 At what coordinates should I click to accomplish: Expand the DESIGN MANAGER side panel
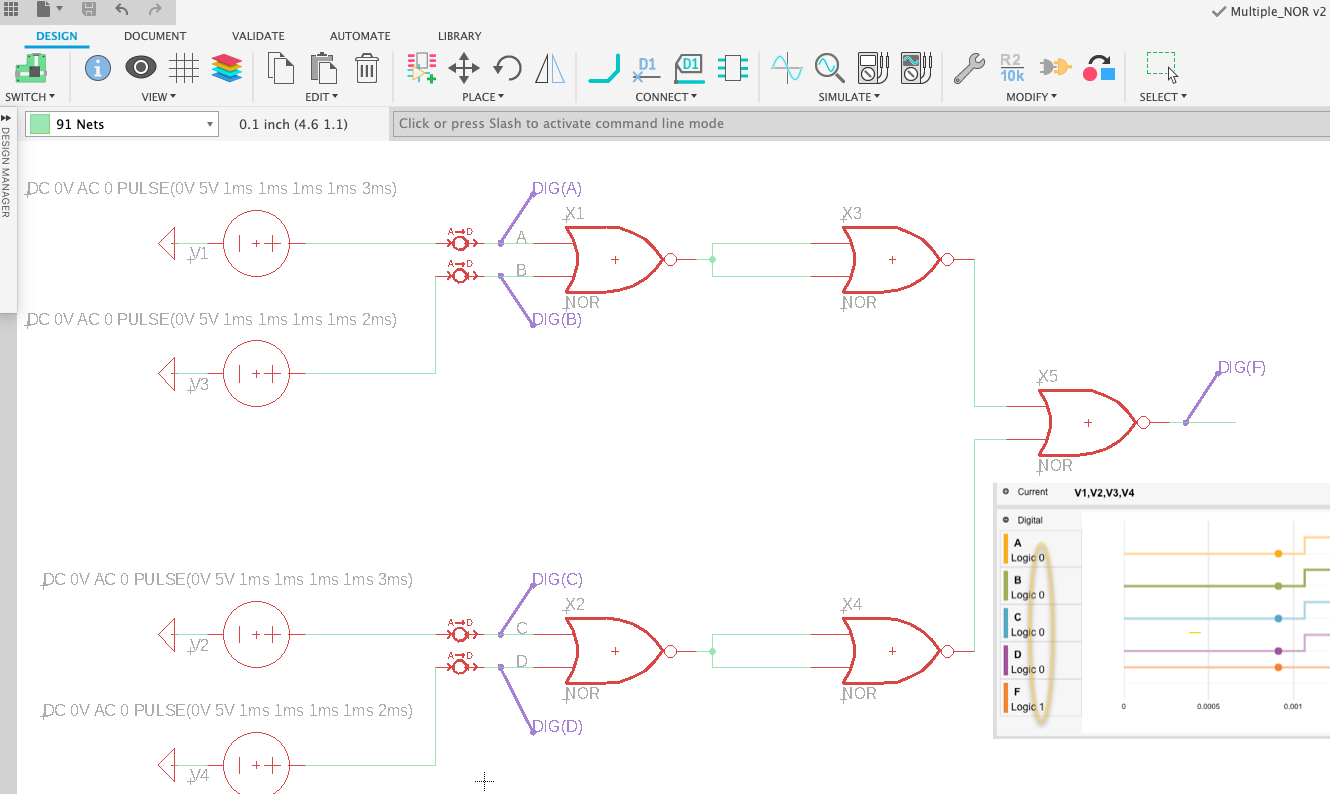click(8, 117)
